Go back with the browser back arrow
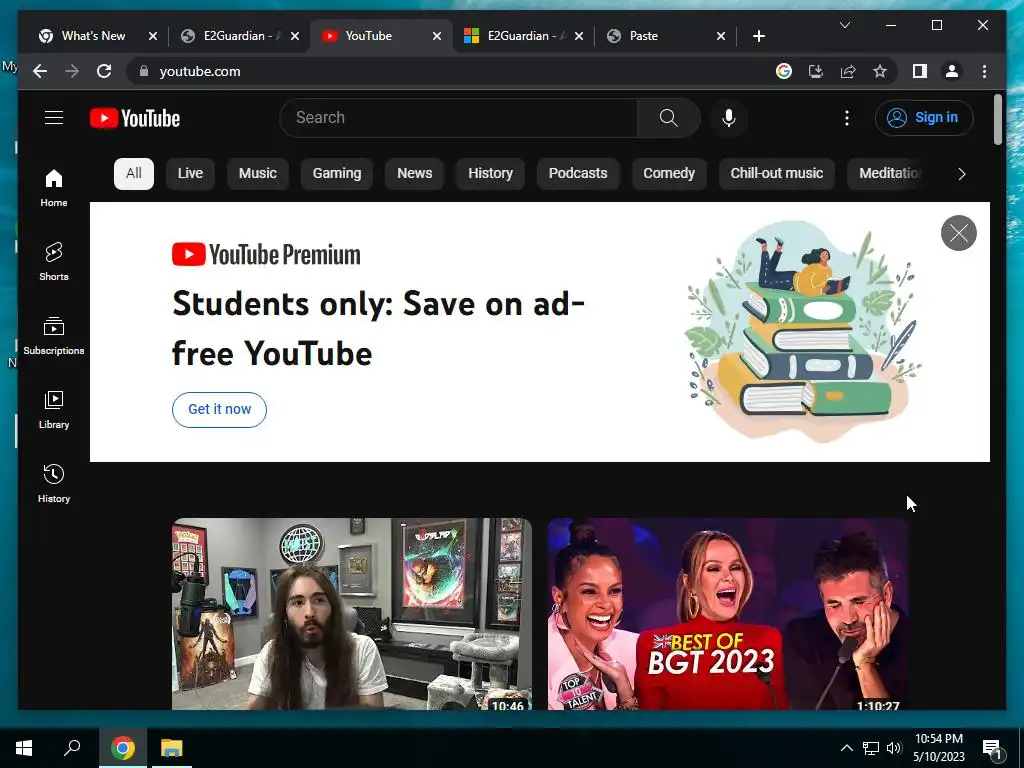 point(40,71)
